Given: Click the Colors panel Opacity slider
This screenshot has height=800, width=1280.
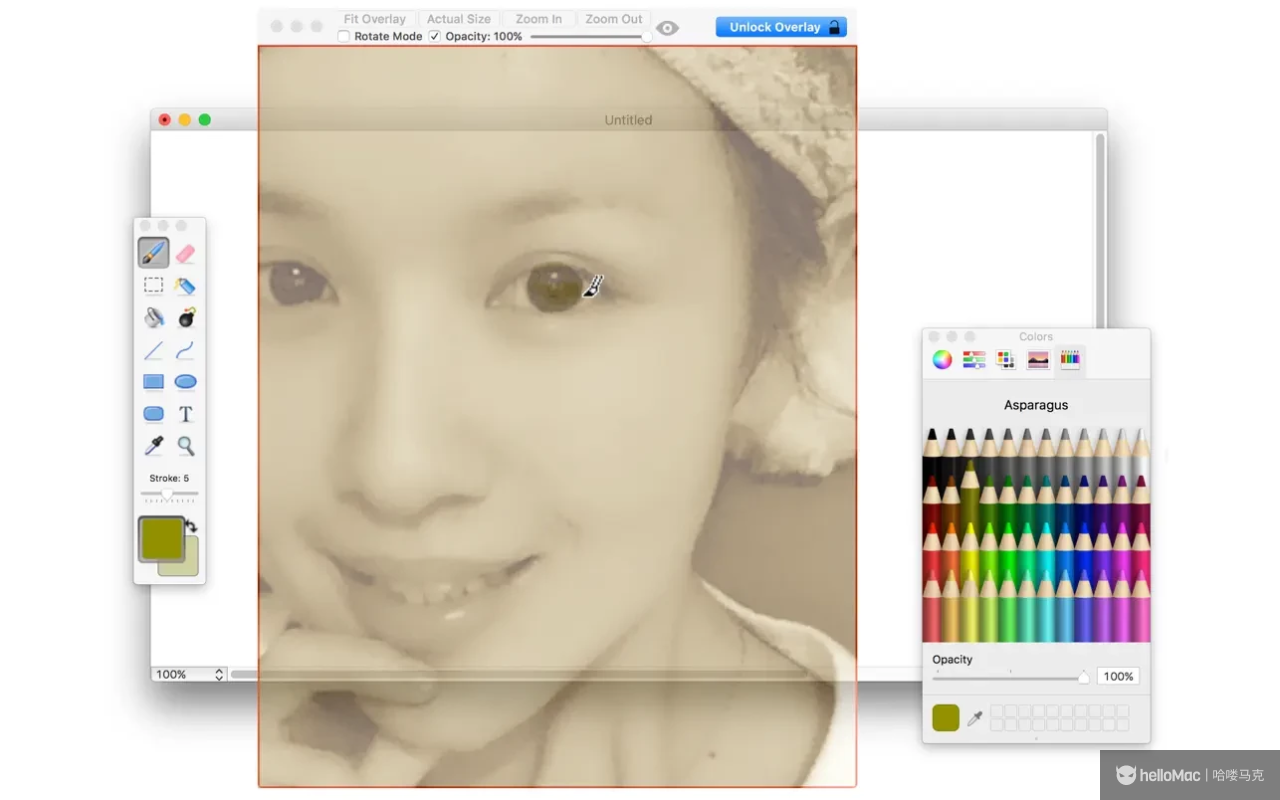Looking at the screenshot, I should pyautogui.click(x=1010, y=677).
